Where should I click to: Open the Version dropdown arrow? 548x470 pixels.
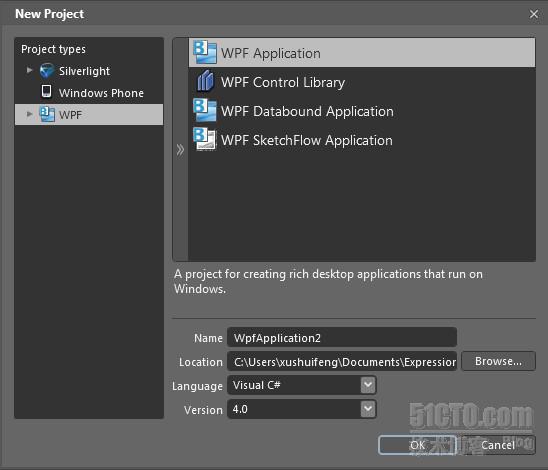368,409
